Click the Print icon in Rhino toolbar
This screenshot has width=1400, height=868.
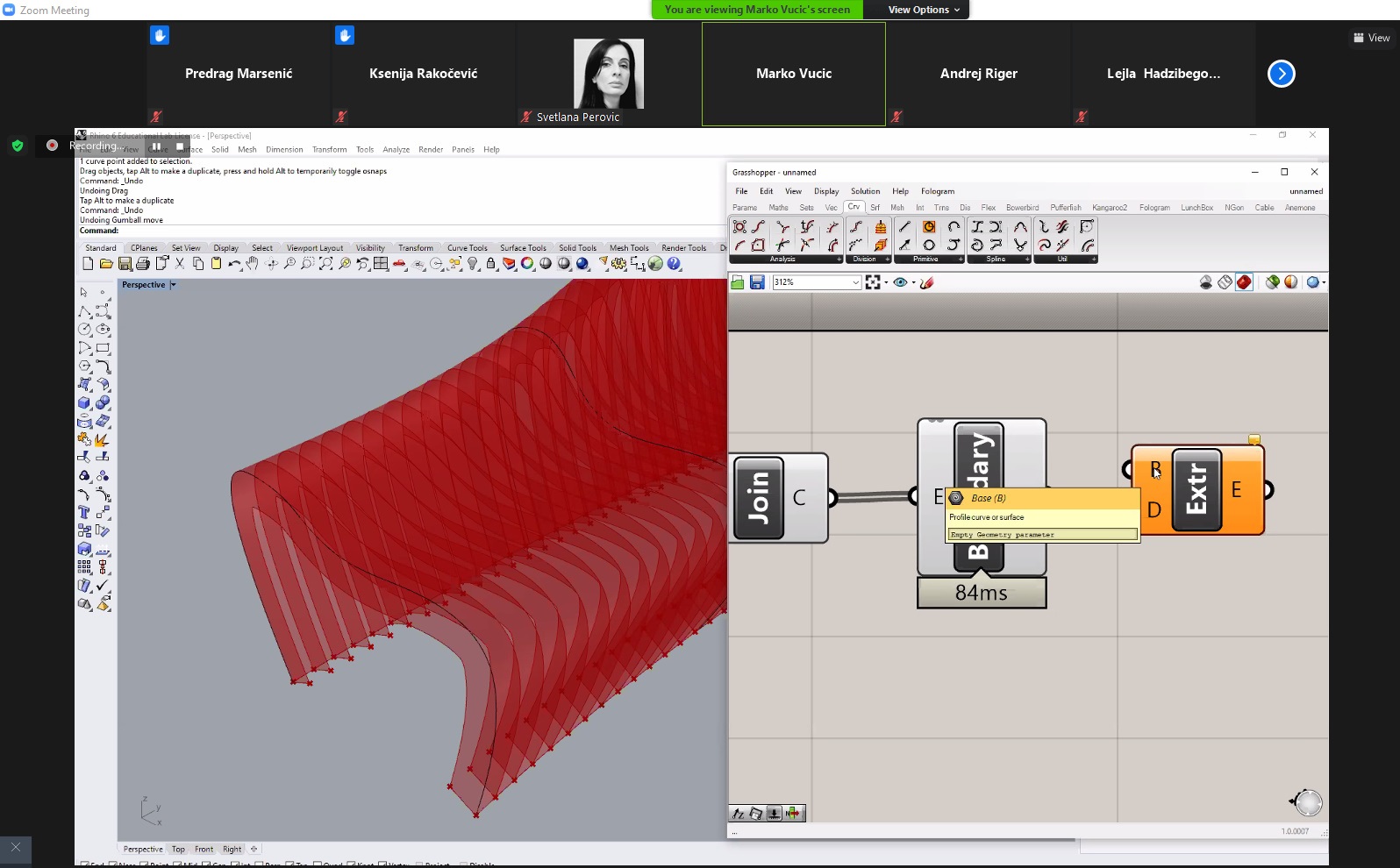(143, 263)
